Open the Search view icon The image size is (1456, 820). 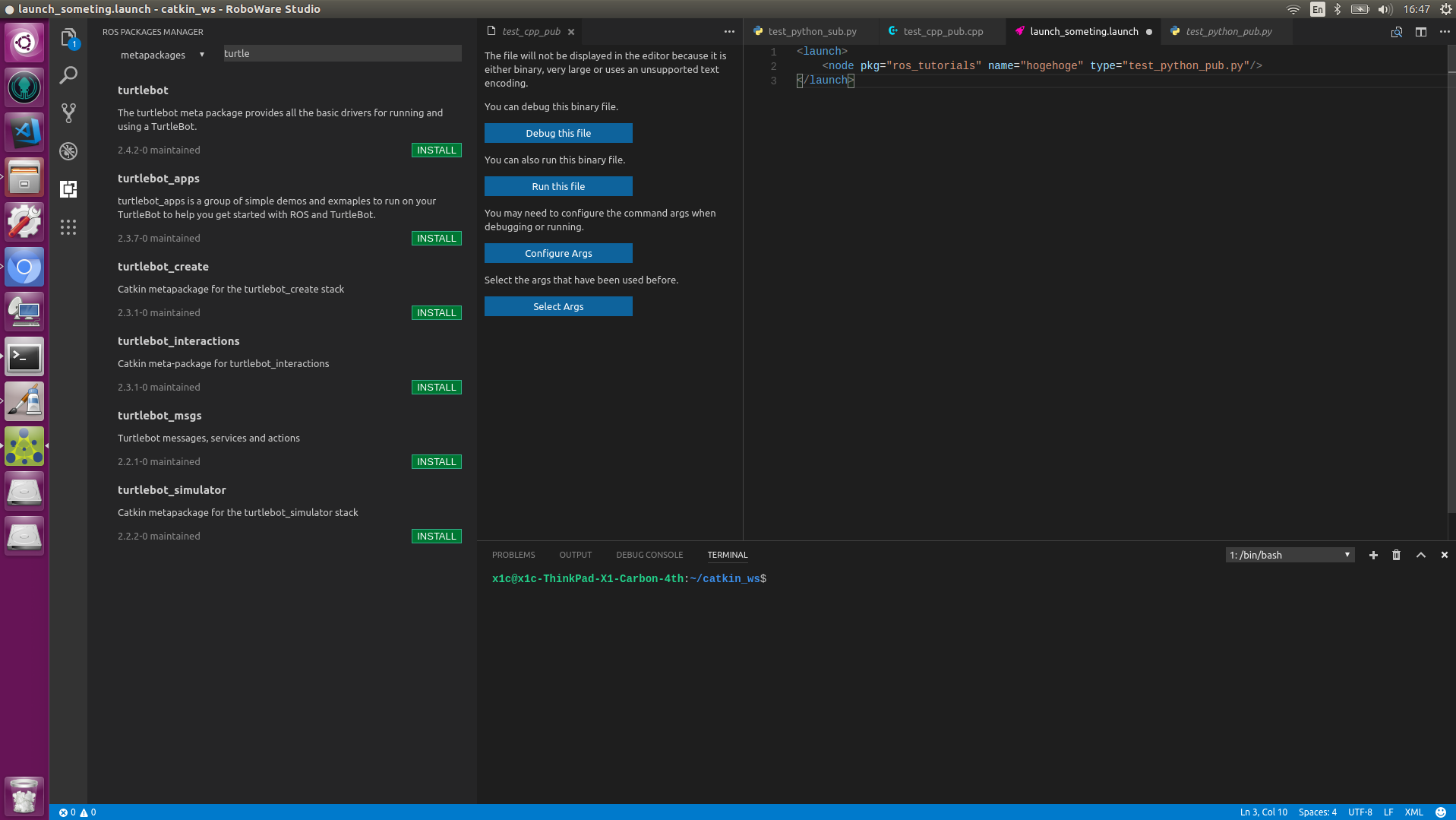coord(68,75)
